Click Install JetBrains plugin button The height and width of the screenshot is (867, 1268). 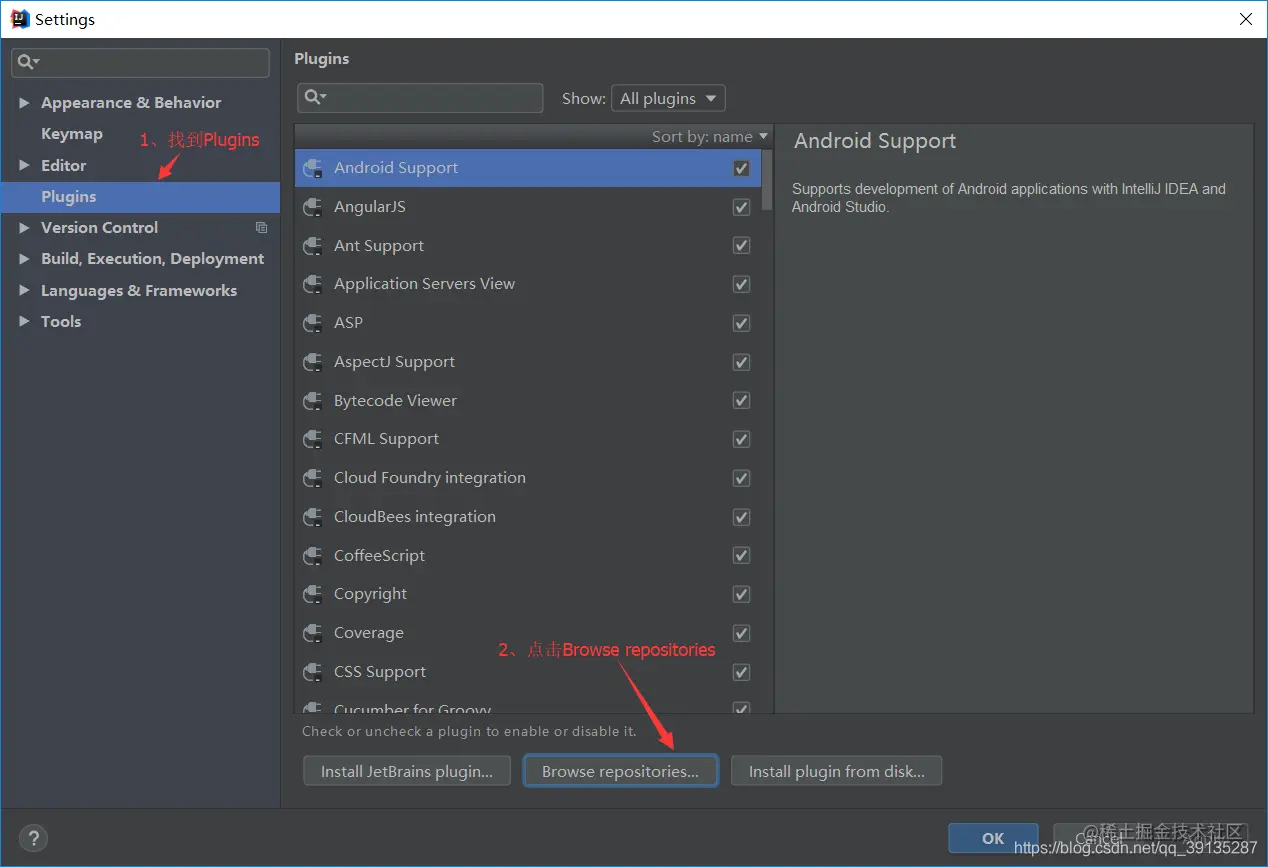(407, 771)
